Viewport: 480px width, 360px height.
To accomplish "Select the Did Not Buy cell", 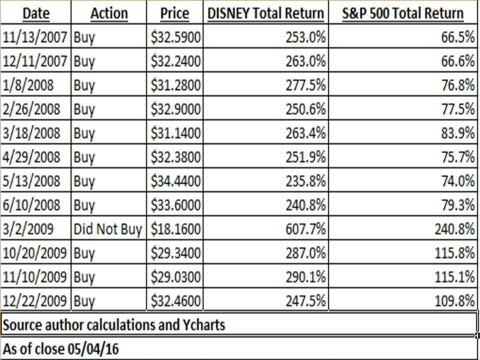I will tap(109, 229).
